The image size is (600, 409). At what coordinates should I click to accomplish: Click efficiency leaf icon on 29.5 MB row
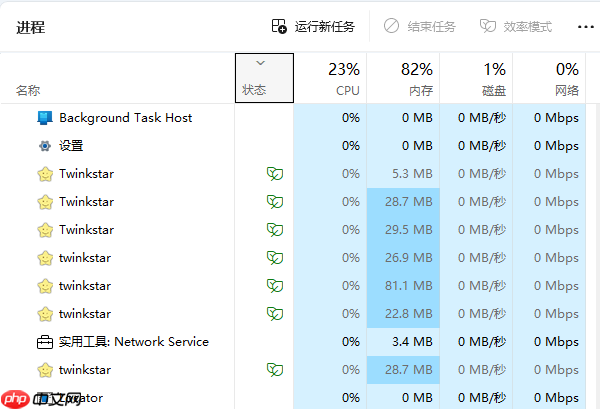(x=273, y=230)
